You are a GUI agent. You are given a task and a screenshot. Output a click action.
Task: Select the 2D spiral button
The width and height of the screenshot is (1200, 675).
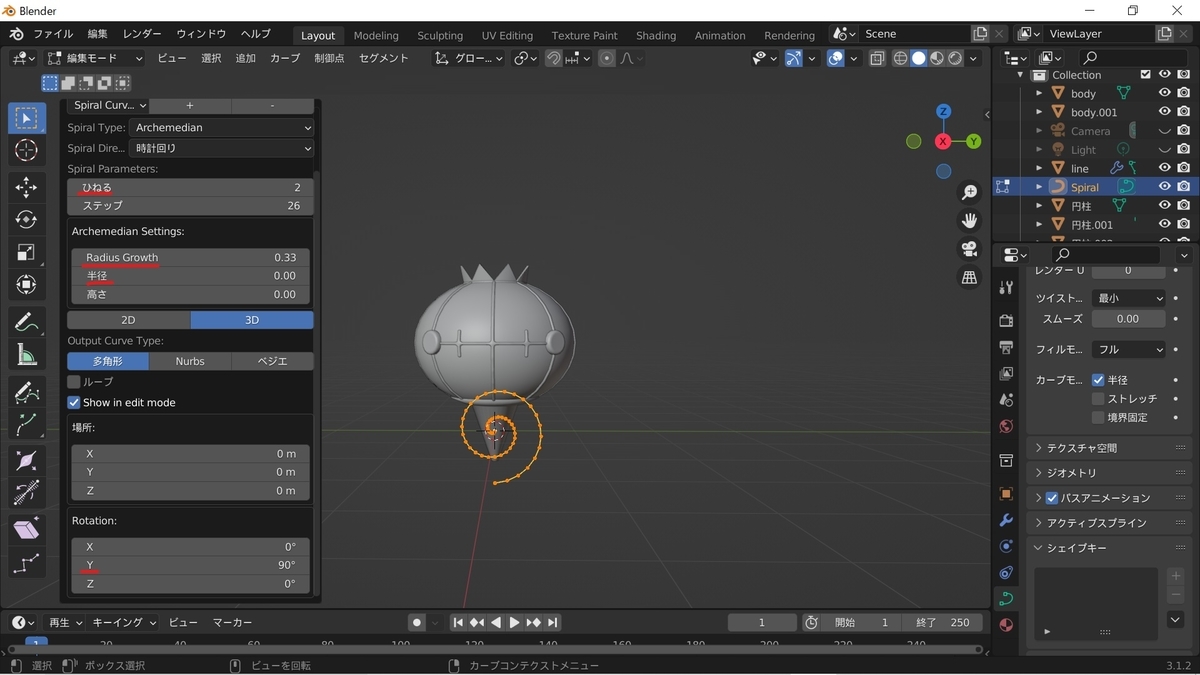(x=128, y=320)
